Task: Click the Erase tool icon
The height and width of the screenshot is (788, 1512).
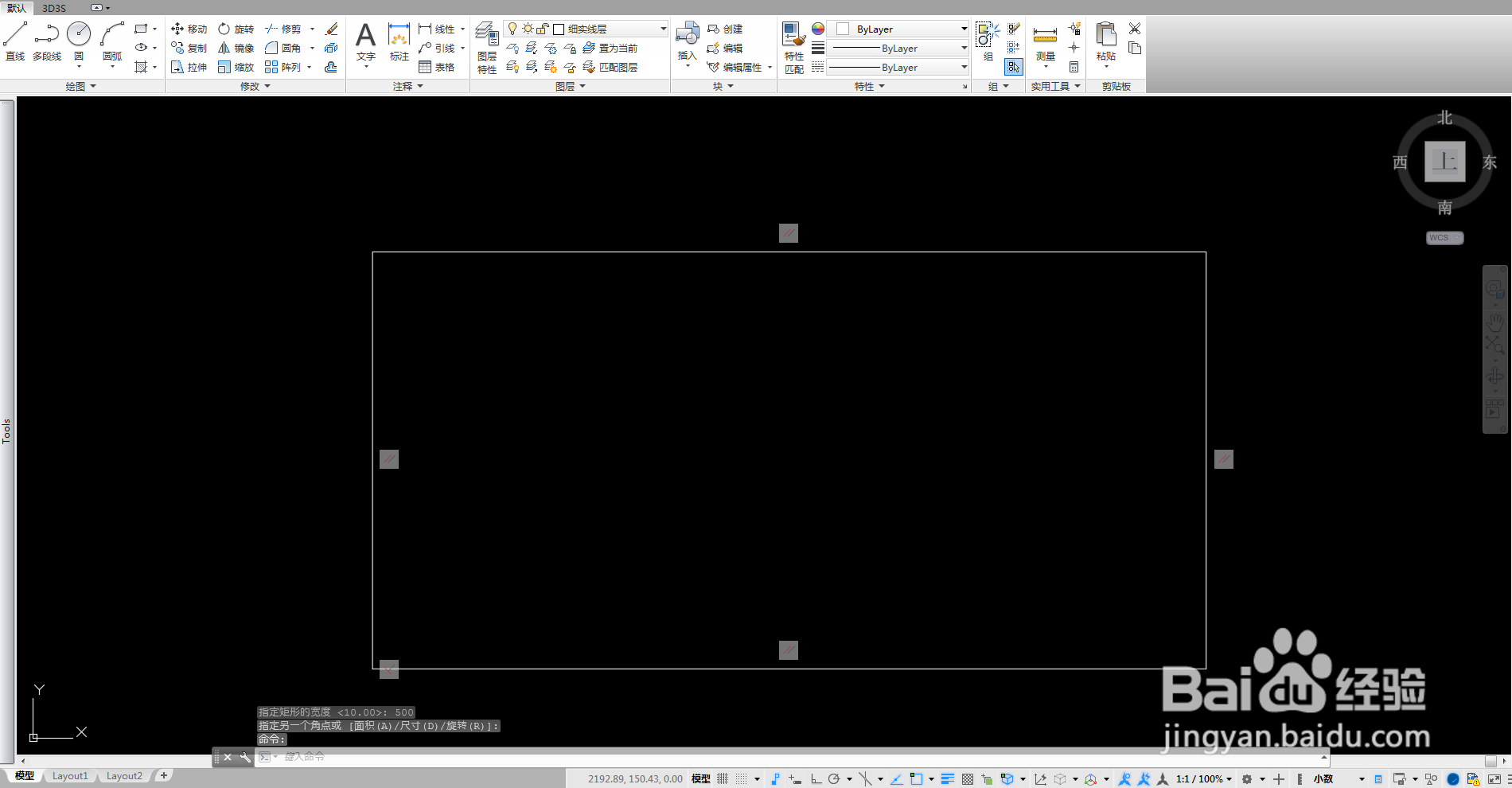Action: pos(332,29)
